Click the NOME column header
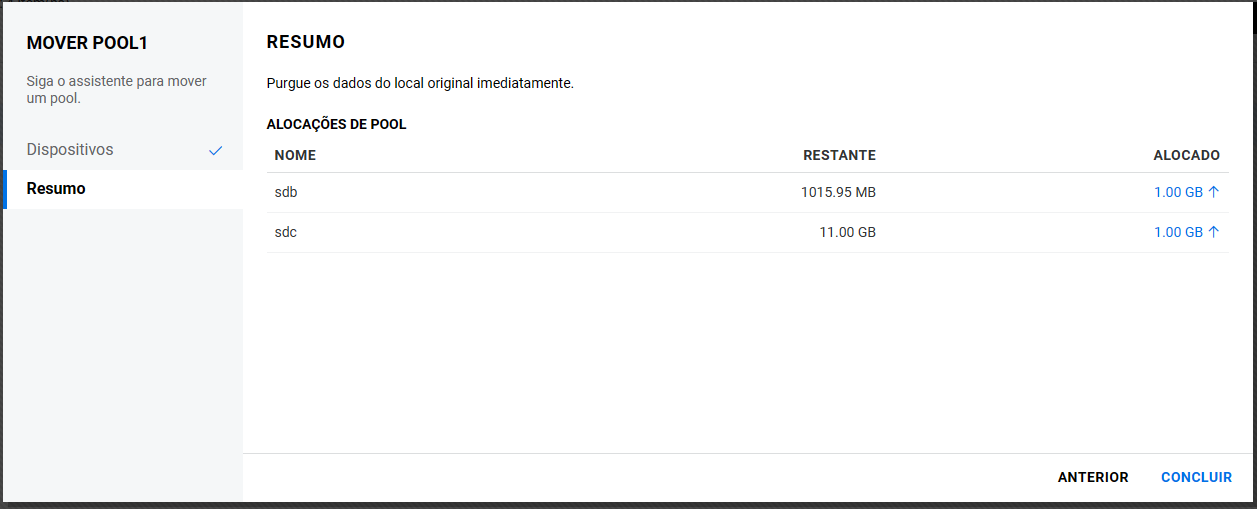1257x509 pixels. coord(295,155)
